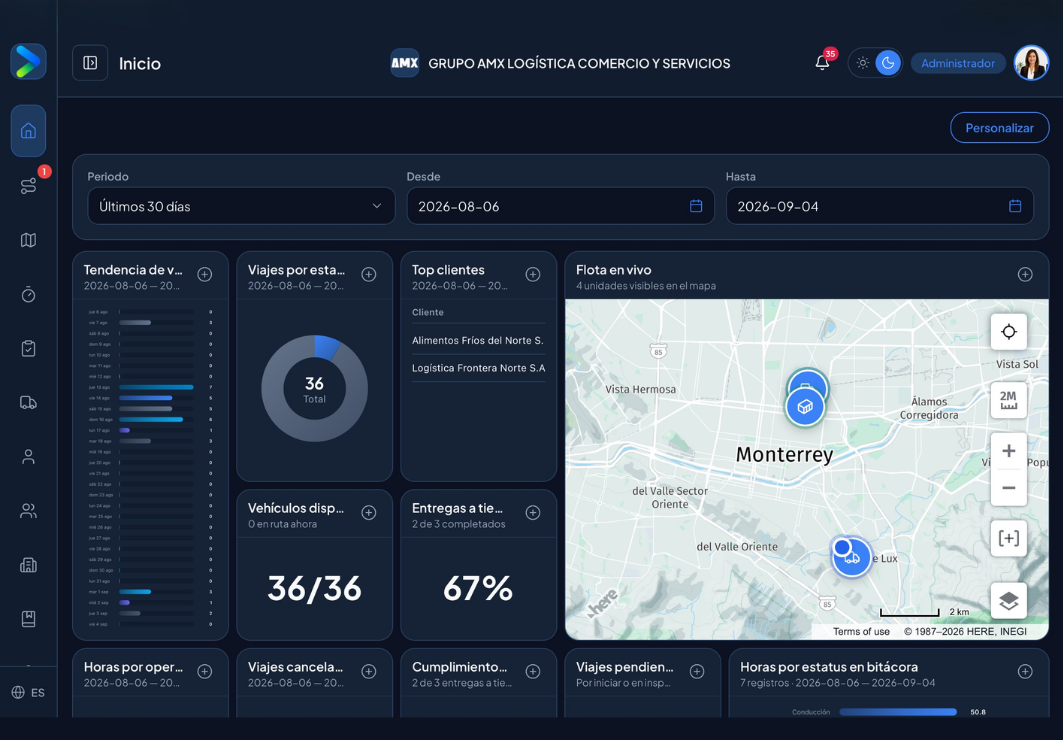This screenshot has height=740, width=1063.
Task: Open the Home dashboard icon in sidebar
Action: 28,131
